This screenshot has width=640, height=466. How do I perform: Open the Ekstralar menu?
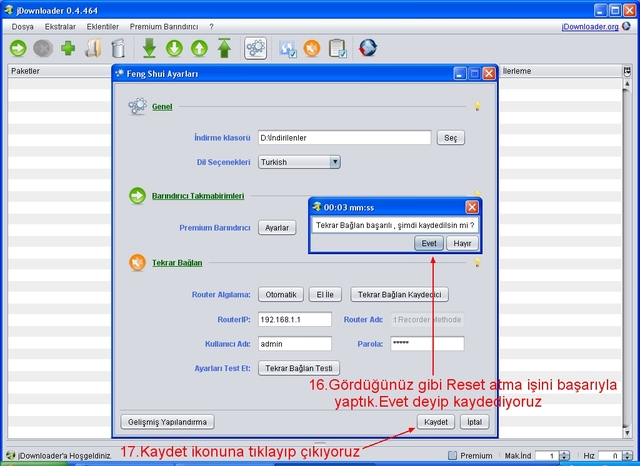(x=60, y=27)
